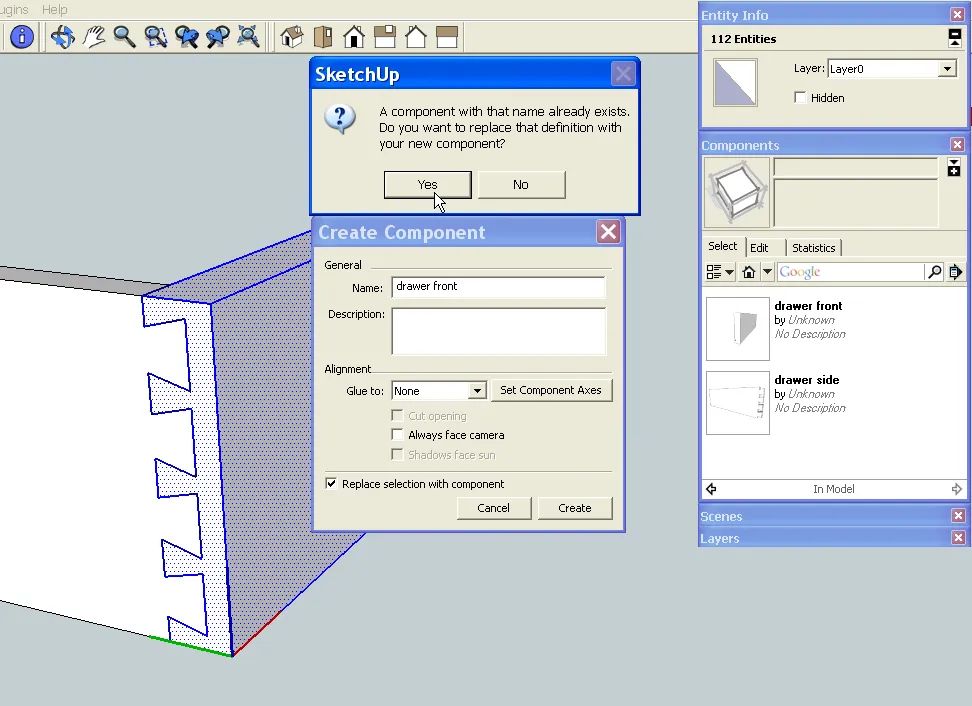Select the Zoom magnifier tool
This screenshot has width=972, height=706.
(x=125, y=37)
